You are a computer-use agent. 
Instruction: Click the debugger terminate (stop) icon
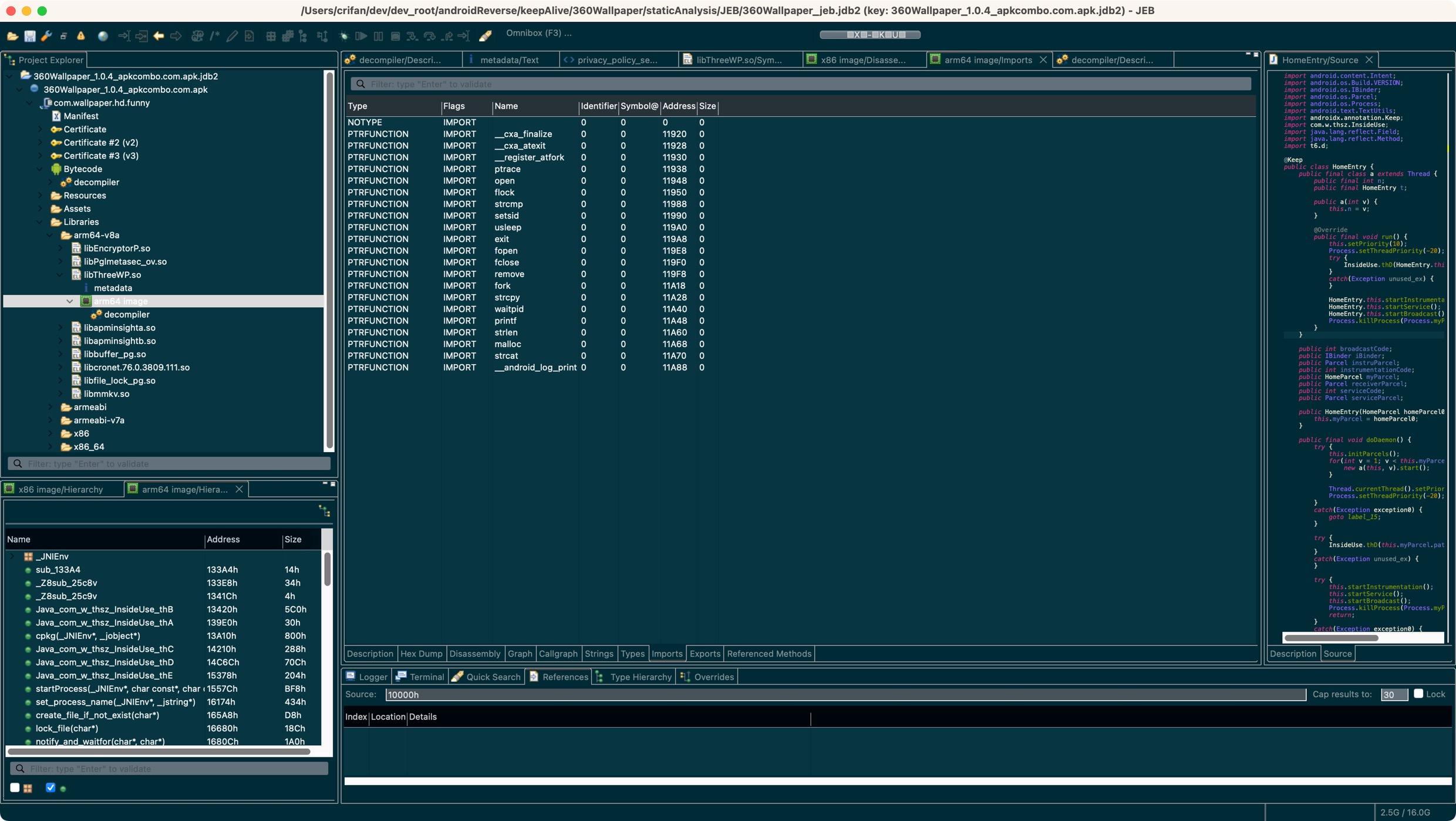[x=396, y=36]
